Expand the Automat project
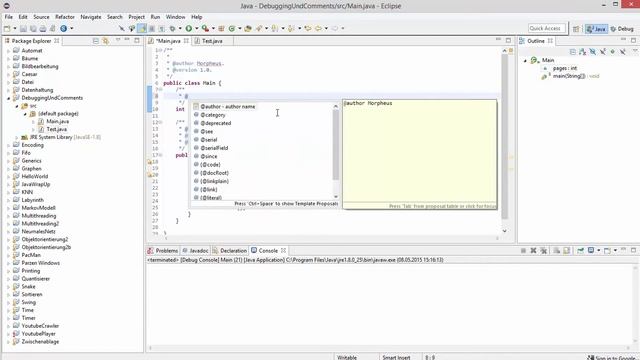The image size is (640, 360). click(9, 51)
